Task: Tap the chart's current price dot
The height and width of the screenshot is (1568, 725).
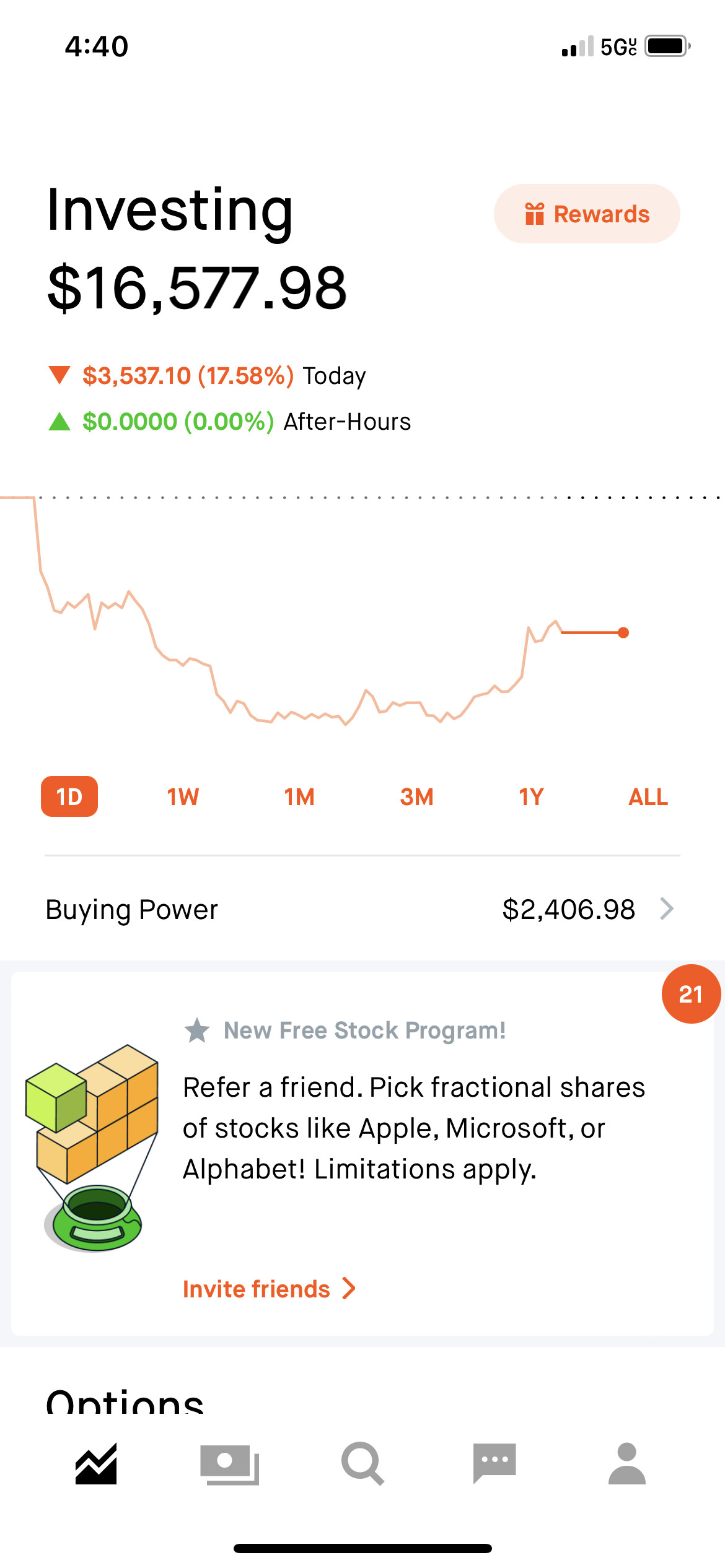Action: coord(624,632)
